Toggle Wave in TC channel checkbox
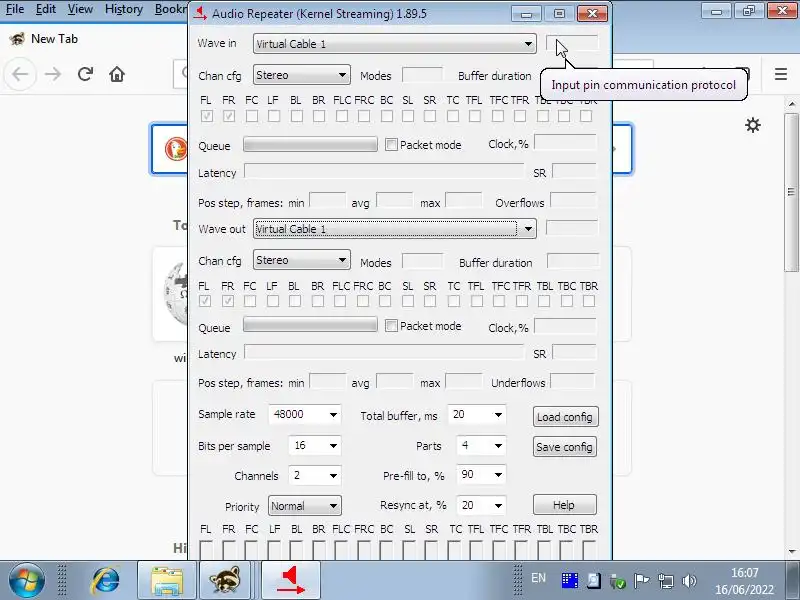 click(x=453, y=116)
